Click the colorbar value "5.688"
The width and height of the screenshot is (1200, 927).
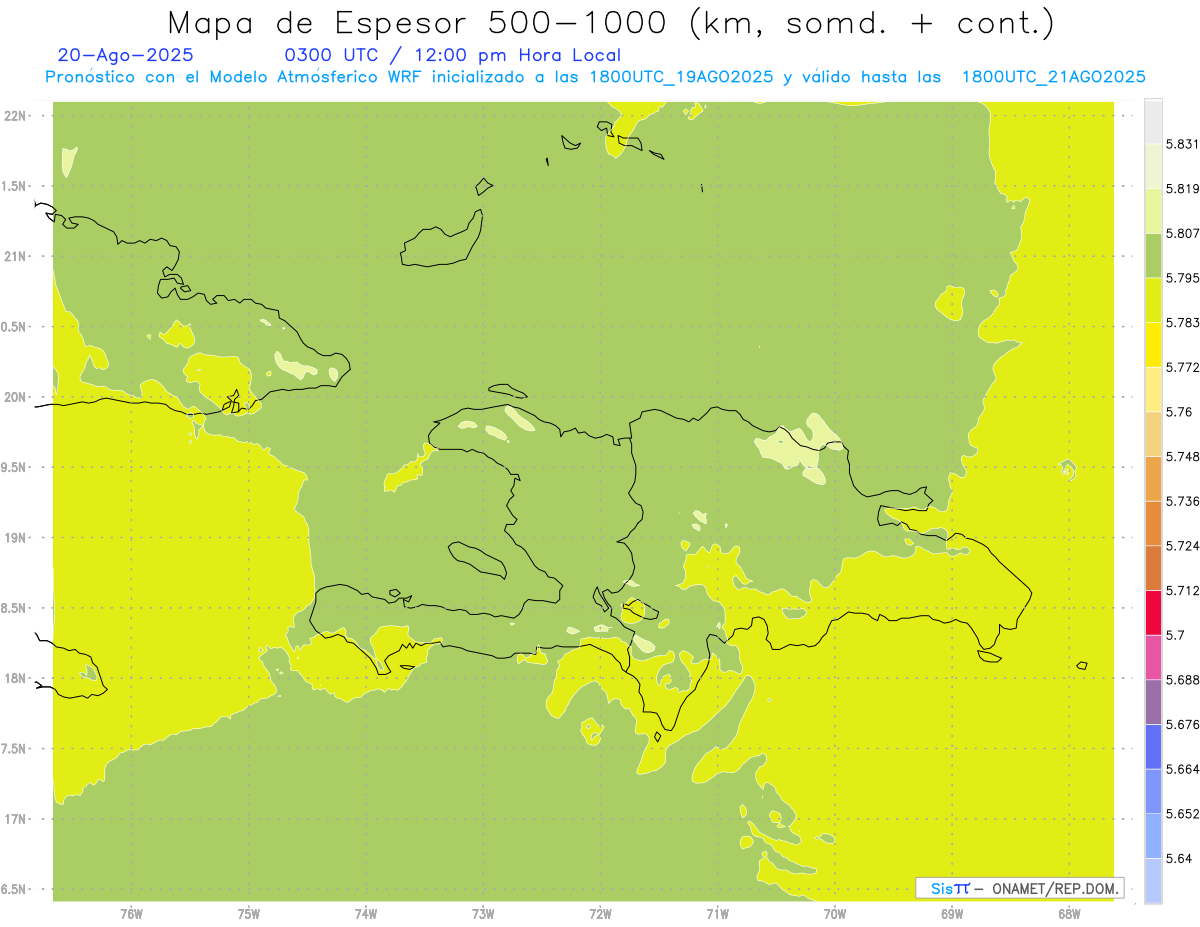click(1182, 680)
